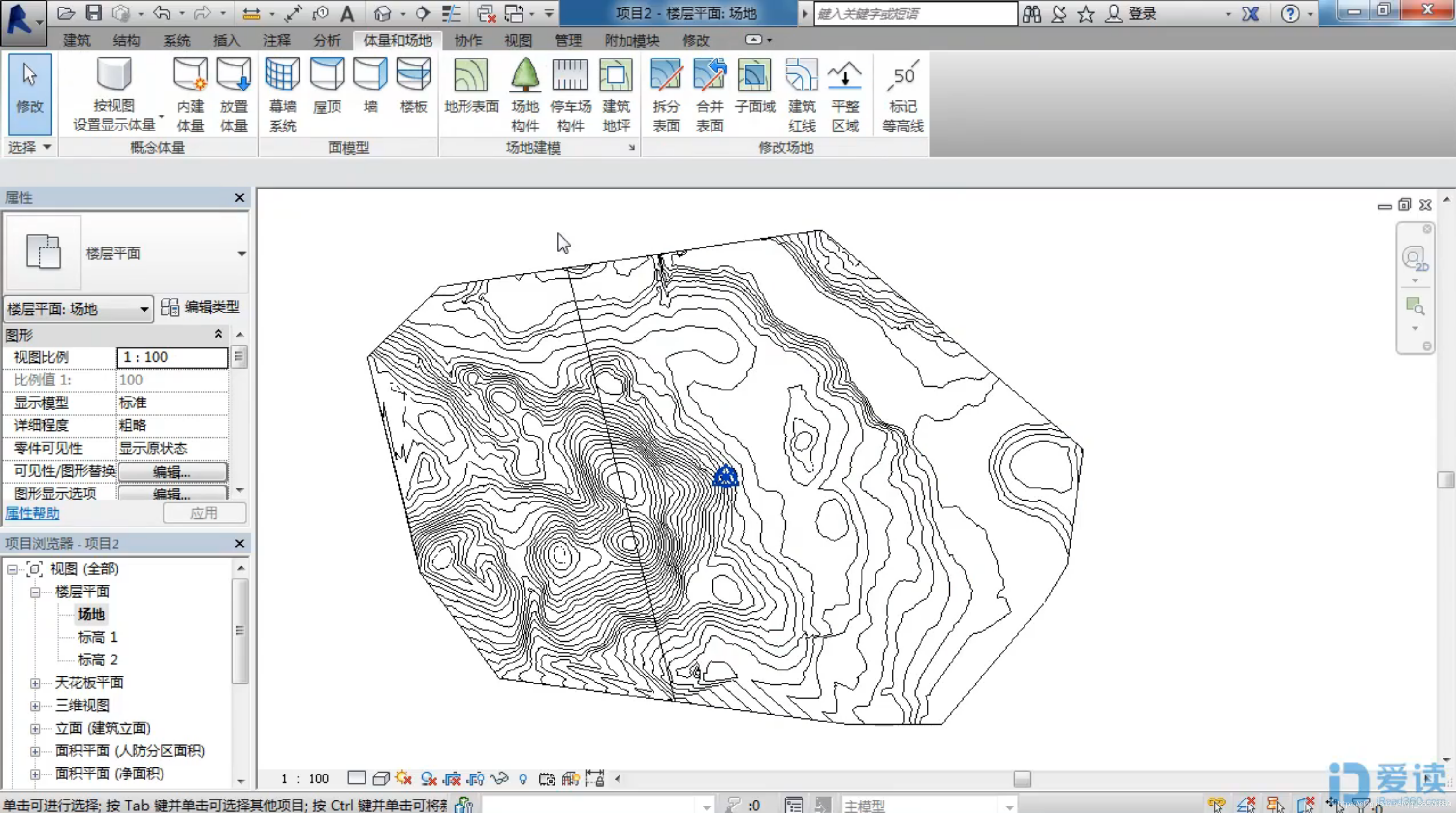
Task: Click the undo arrow icon
Action: coord(162,13)
